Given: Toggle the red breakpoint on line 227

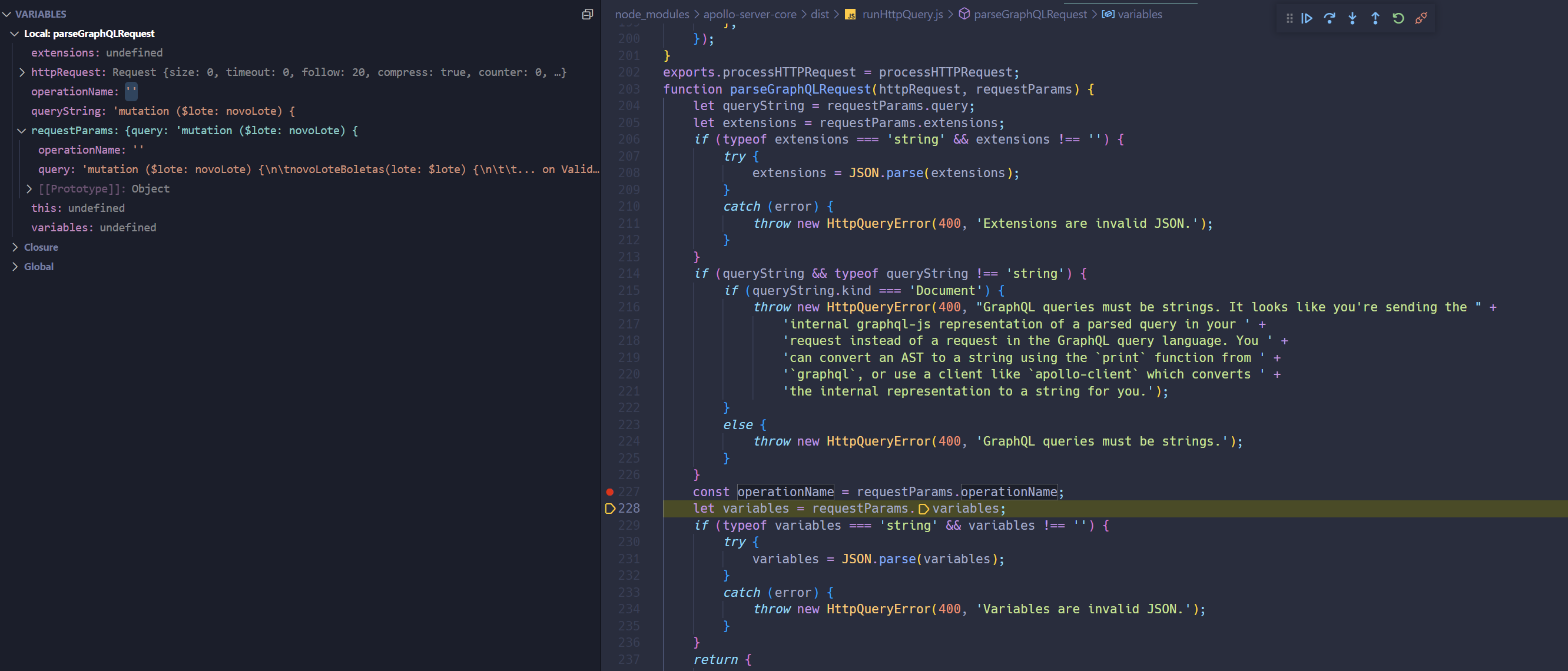Looking at the screenshot, I should point(609,491).
